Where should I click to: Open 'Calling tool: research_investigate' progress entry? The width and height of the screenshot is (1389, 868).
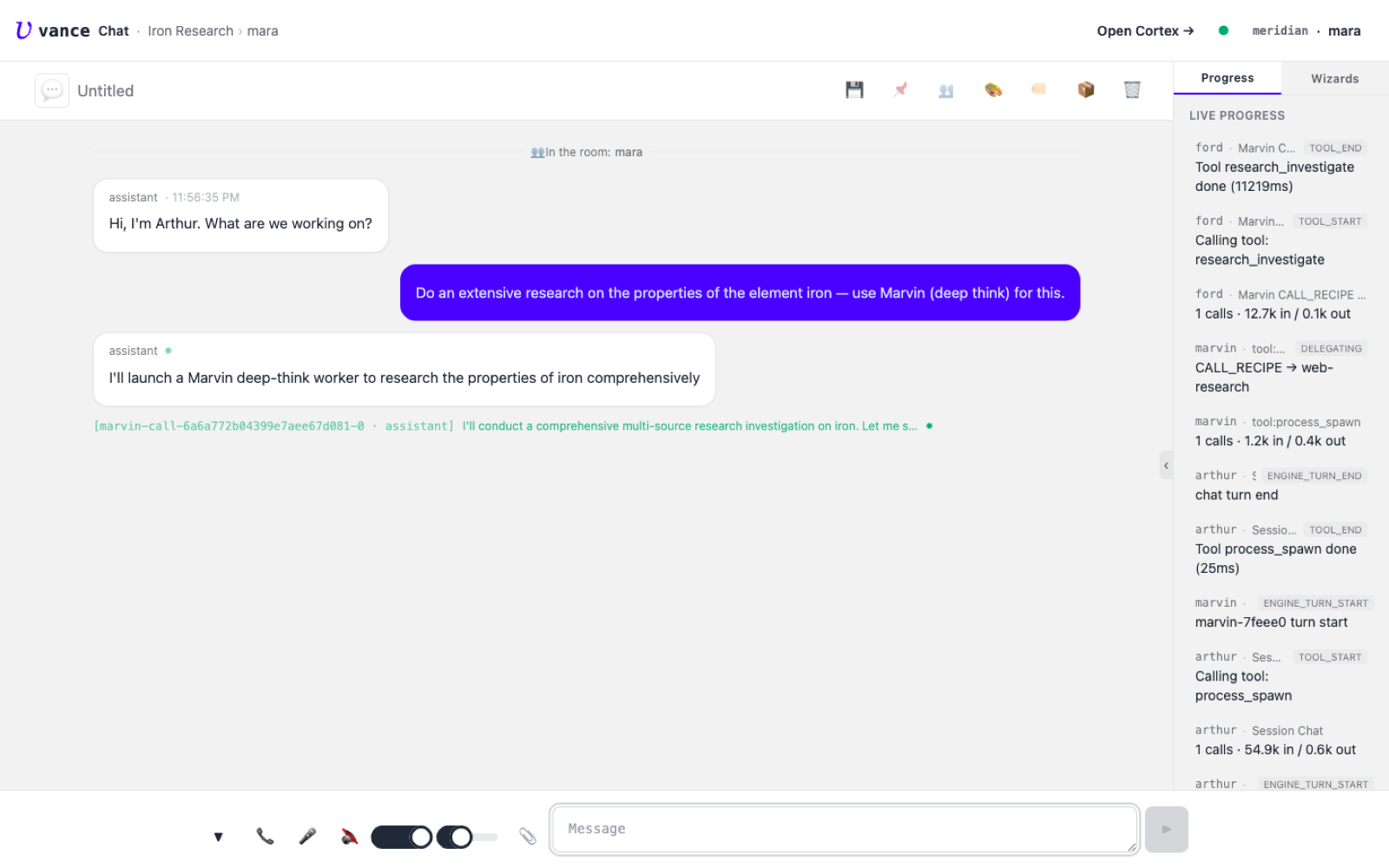coord(1280,240)
